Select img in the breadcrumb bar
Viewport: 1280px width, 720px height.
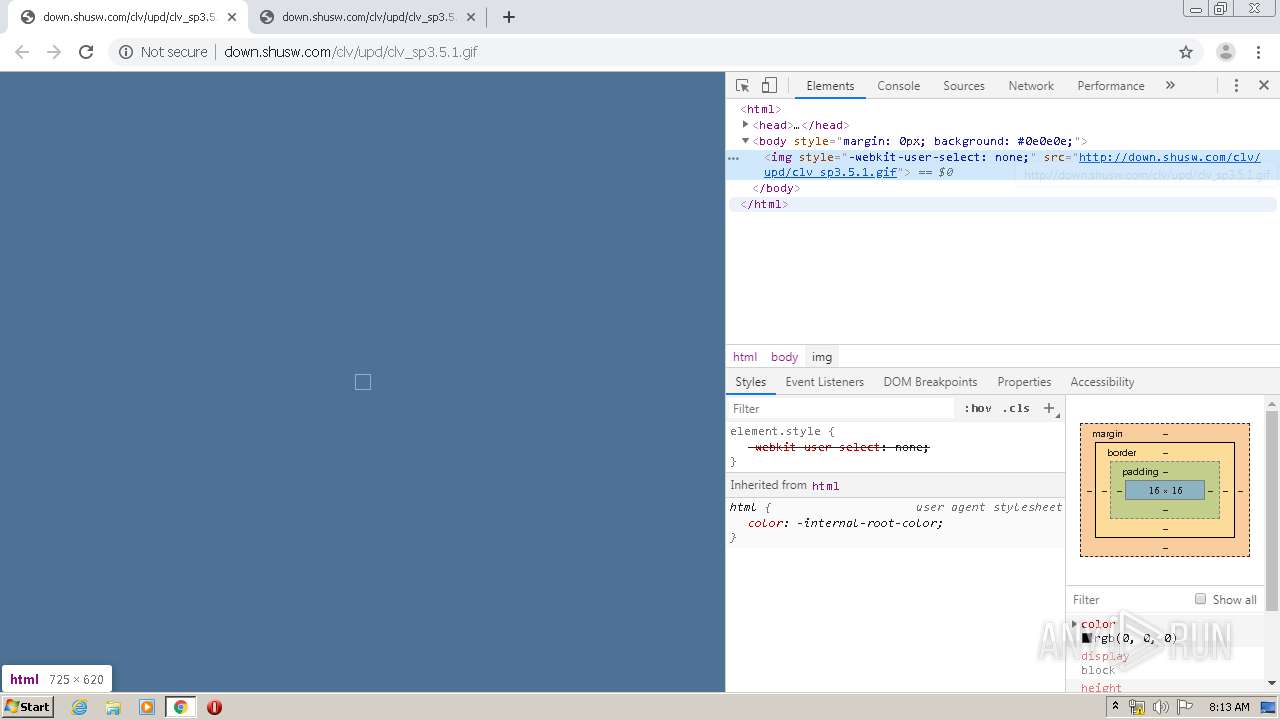point(822,357)
